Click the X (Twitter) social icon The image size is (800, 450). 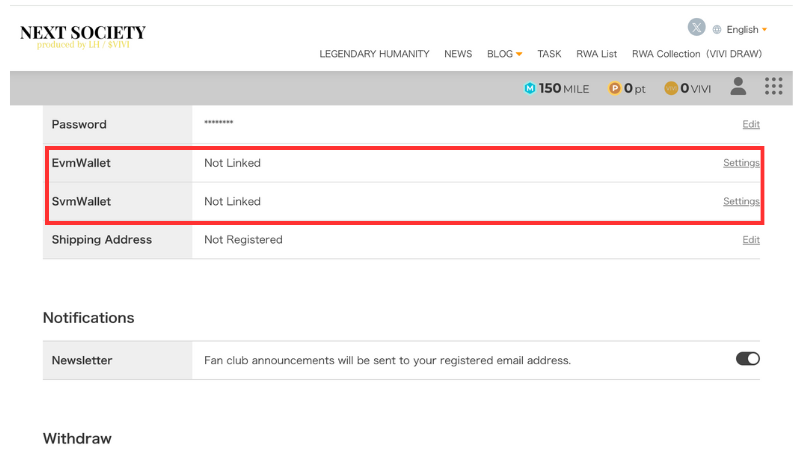[697, 28]
